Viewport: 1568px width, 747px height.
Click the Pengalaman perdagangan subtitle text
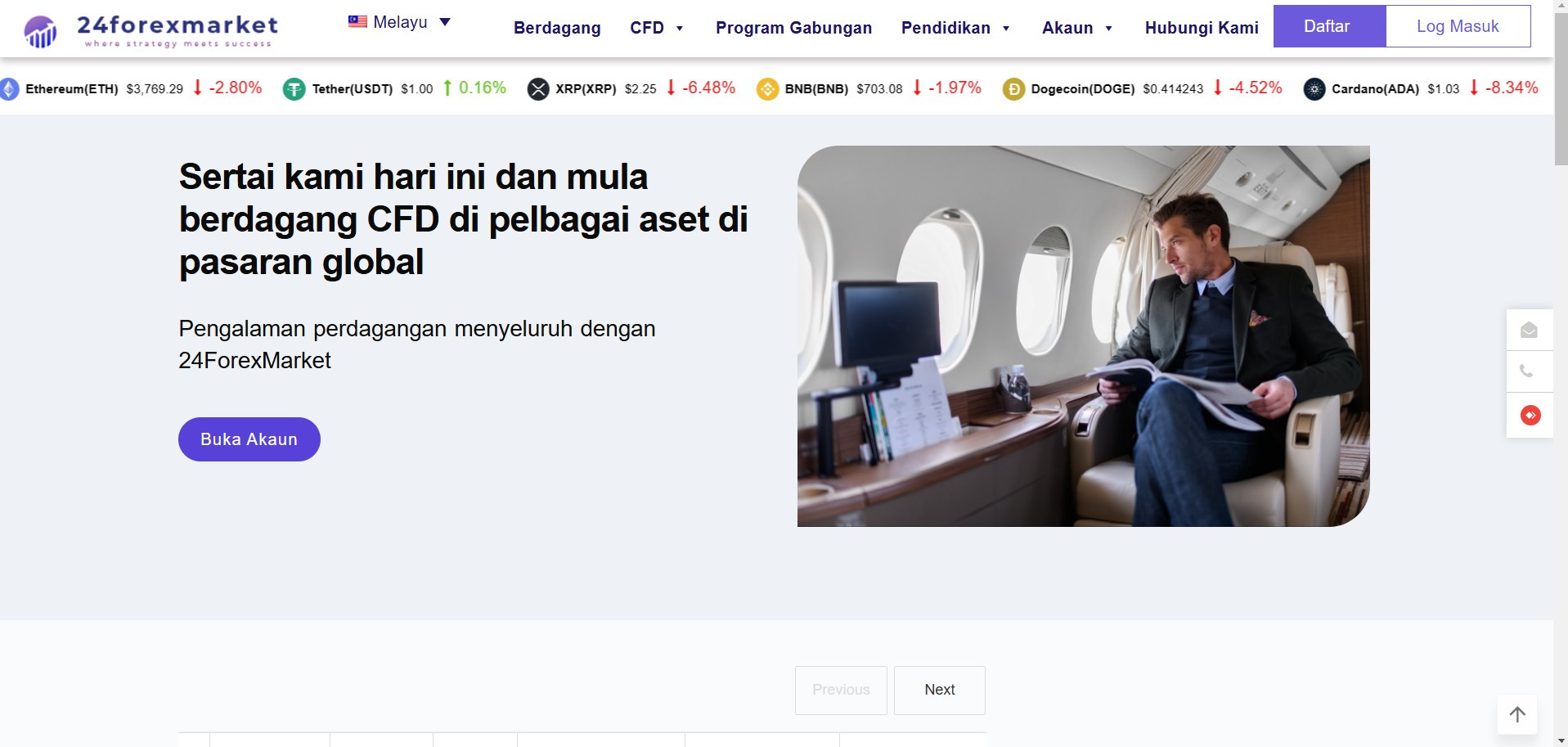417,344
